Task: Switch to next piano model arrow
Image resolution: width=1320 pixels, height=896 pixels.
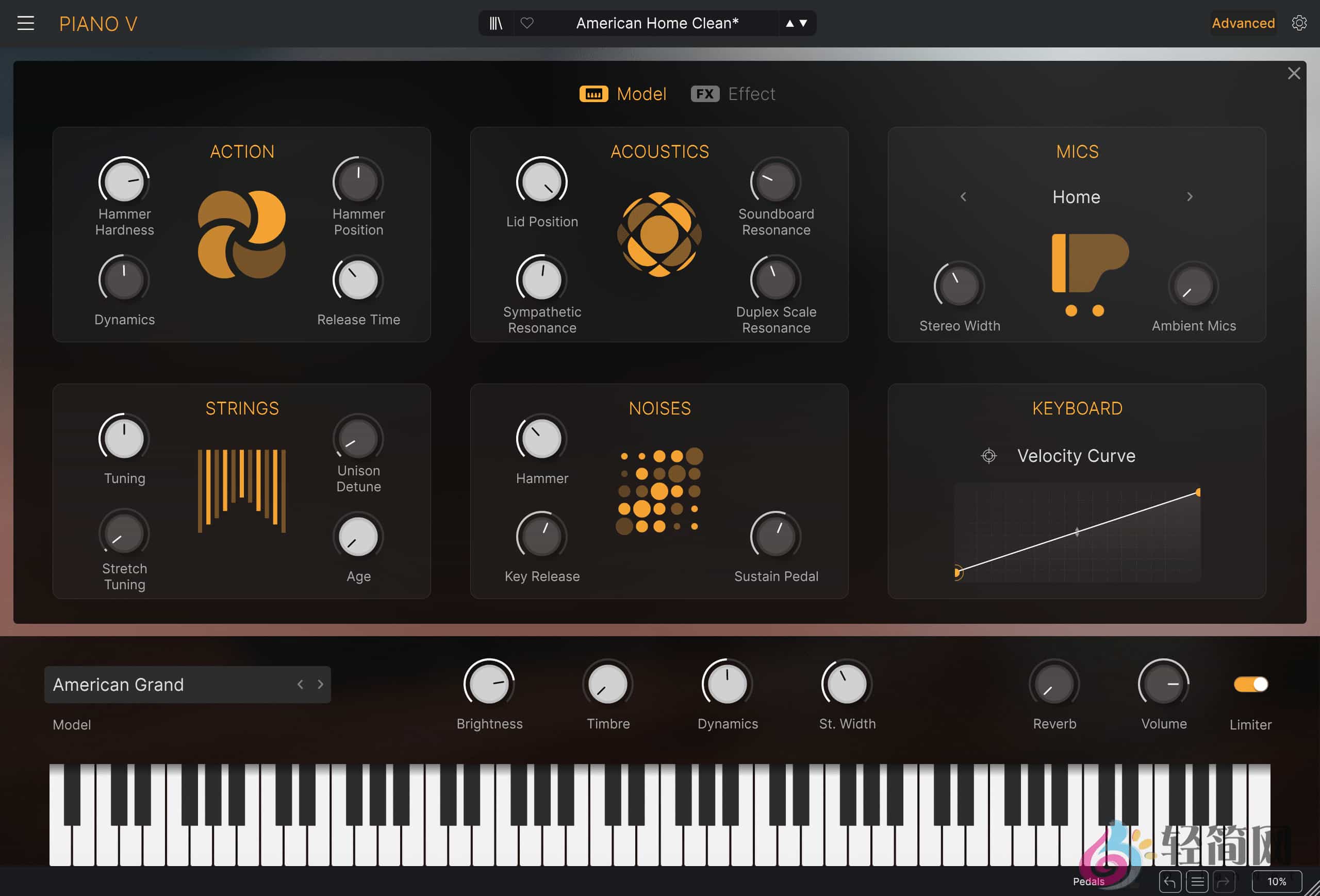Action: coord(320,685)
